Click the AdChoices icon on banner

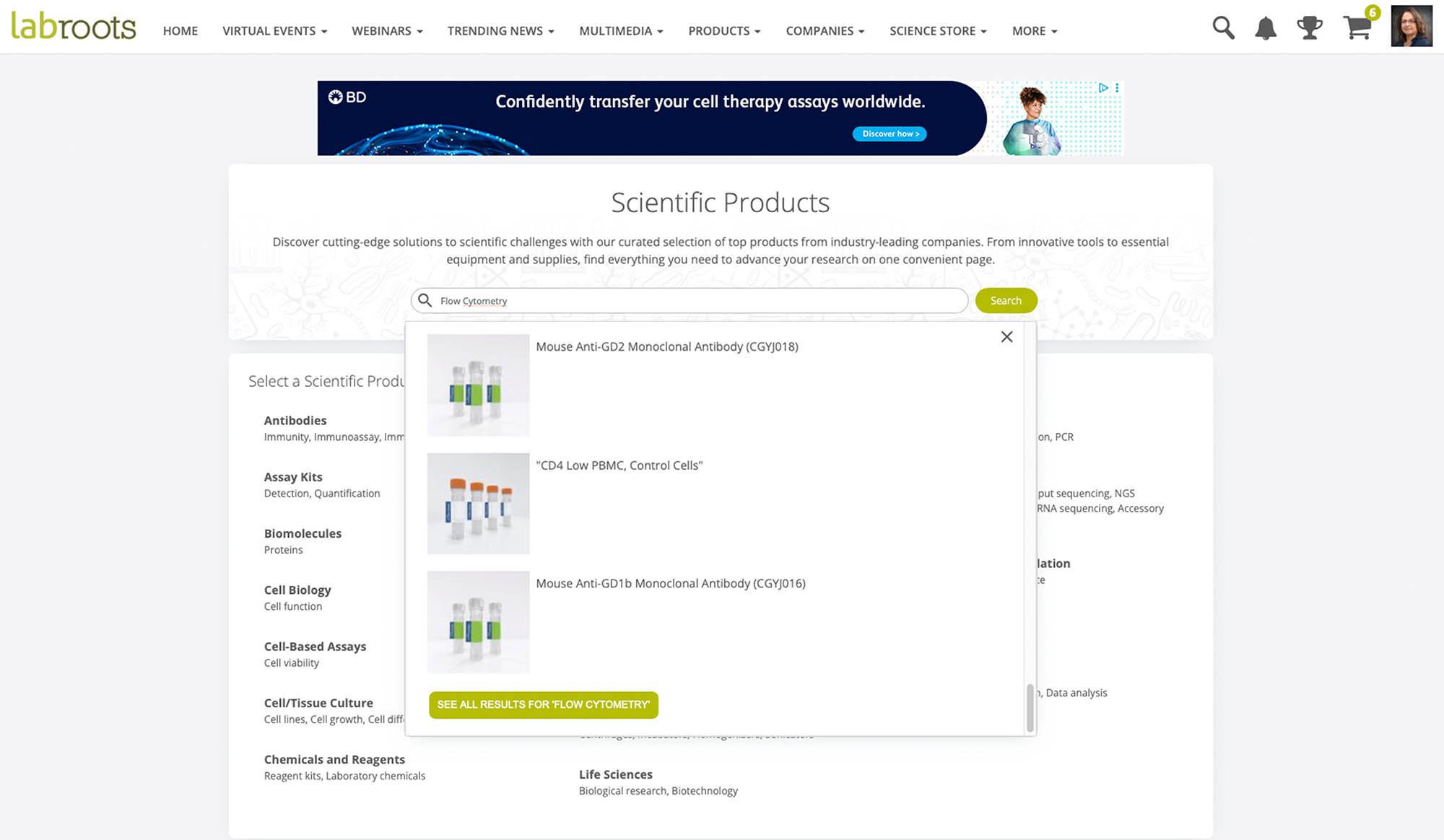(1103, 88)
